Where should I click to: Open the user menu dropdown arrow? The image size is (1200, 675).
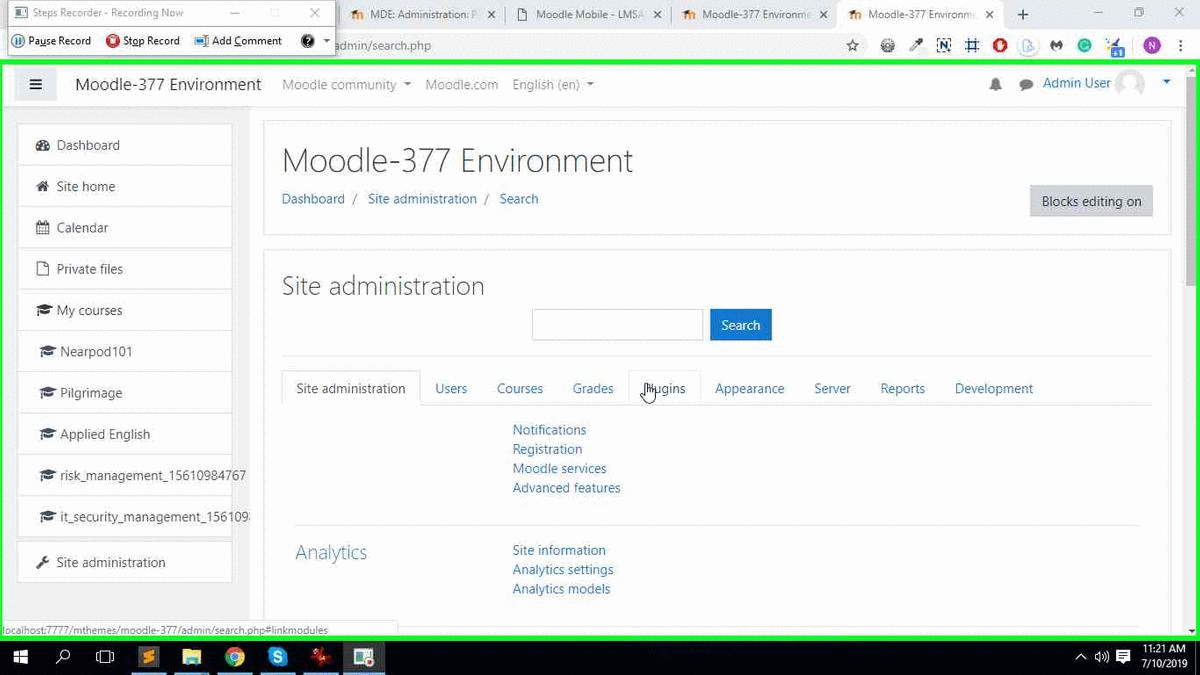click(x=1166, y=83)
